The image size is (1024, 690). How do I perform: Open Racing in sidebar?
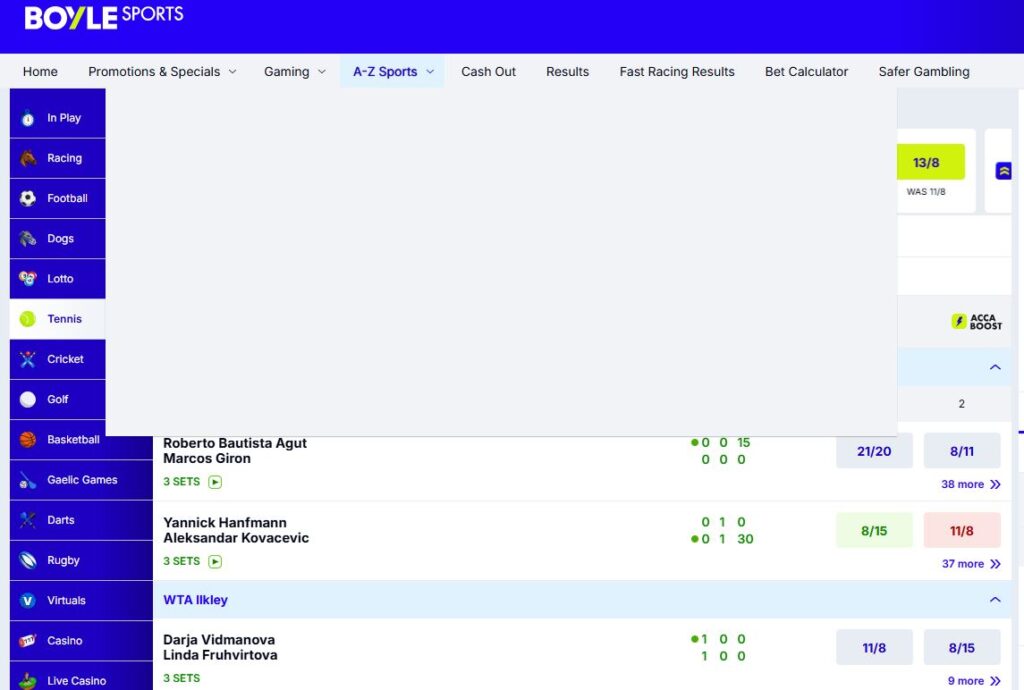click(x=57, y=158)
